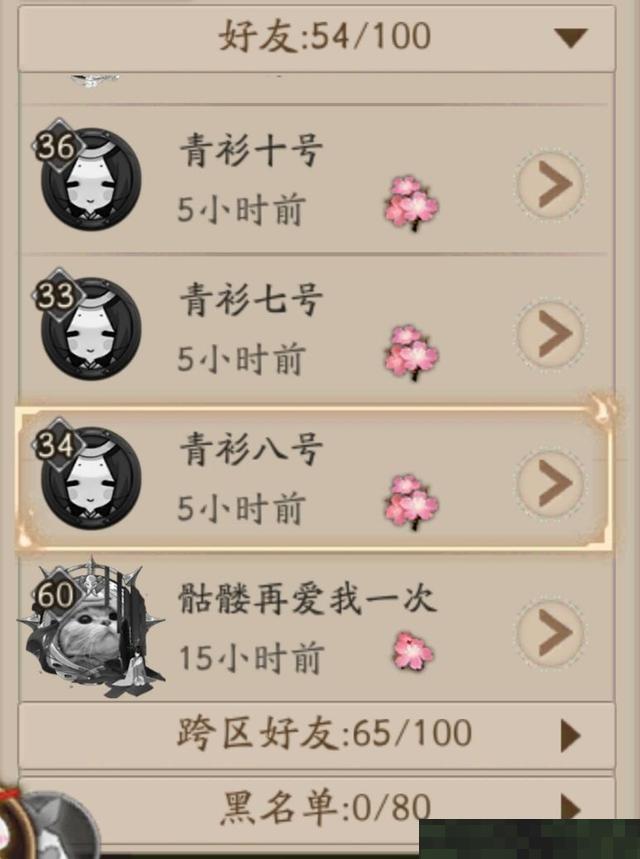Expand the 跨区好友:65/100 section arrow

[570, 735]
